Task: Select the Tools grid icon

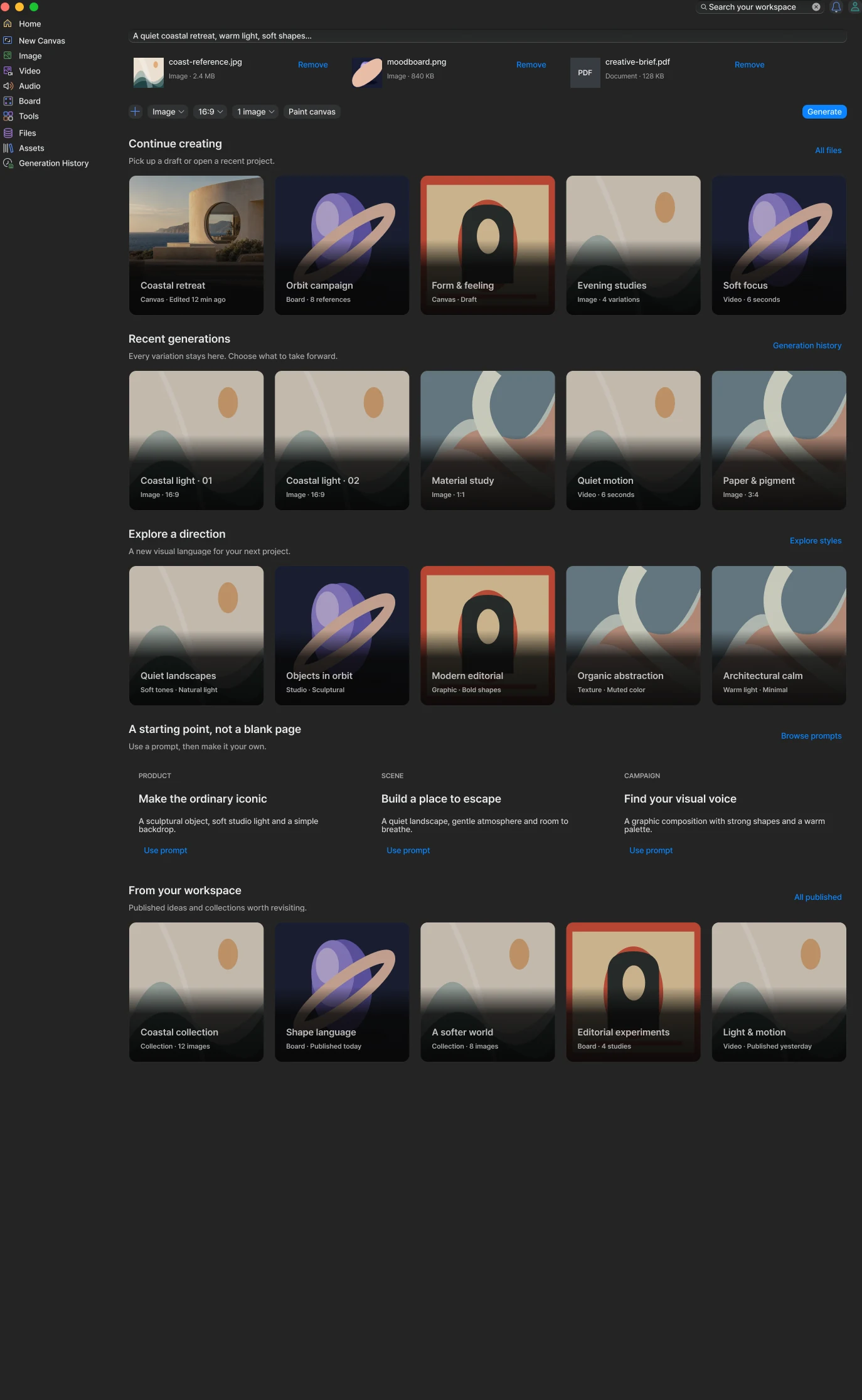Action: [8, 116]
